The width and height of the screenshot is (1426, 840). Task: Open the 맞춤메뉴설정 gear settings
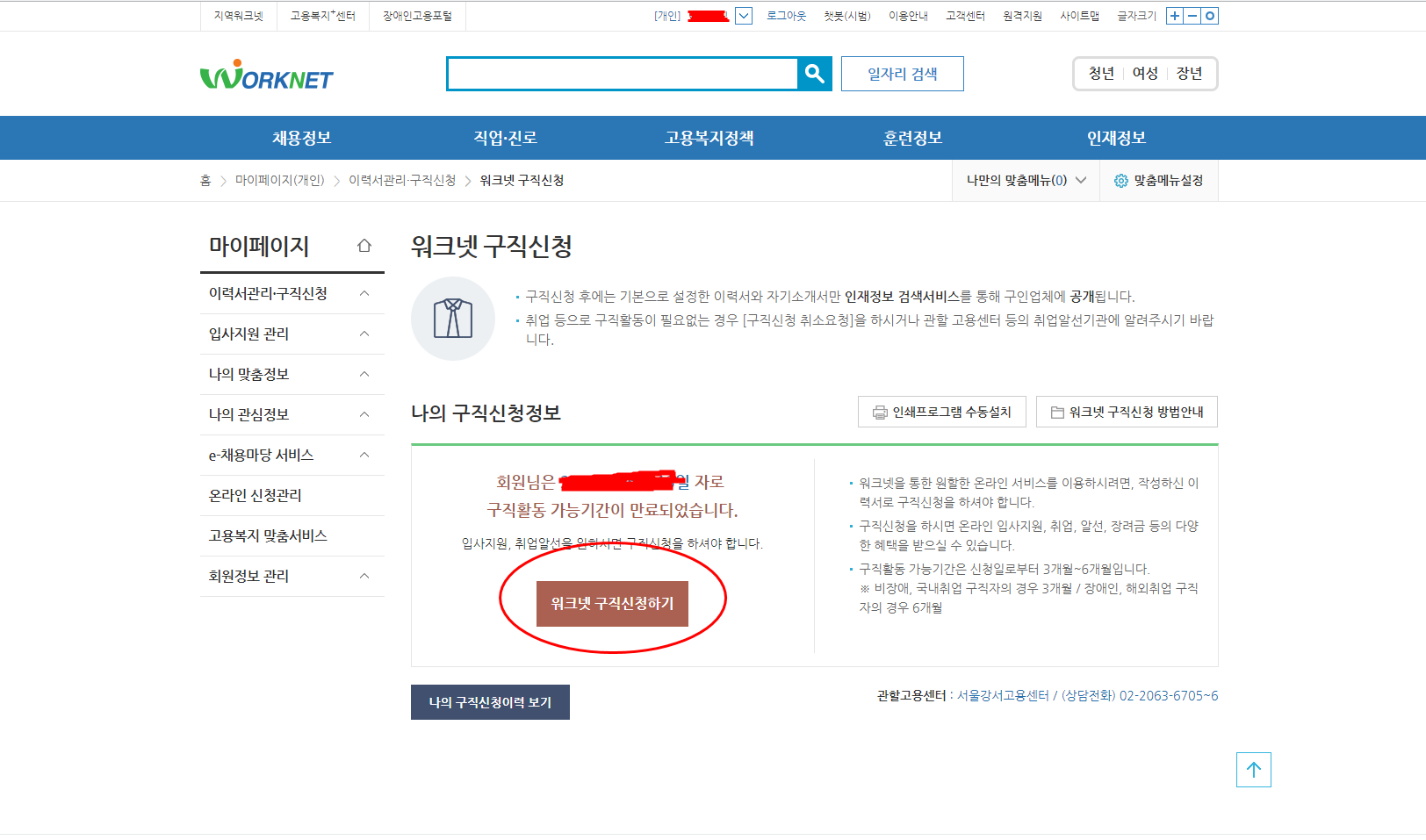1159,181
